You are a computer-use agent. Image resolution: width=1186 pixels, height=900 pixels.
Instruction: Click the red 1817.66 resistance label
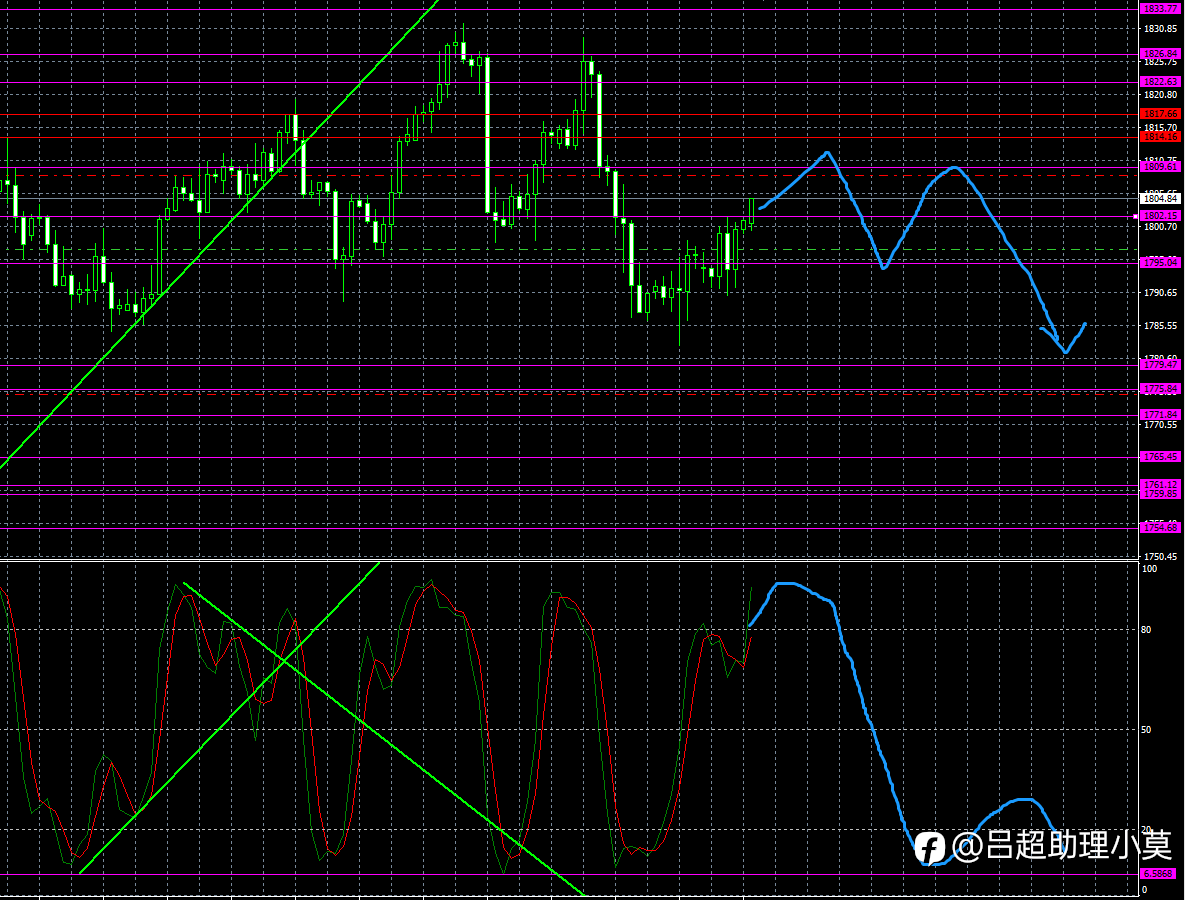pyautogui.click(x=1160, y=114)
